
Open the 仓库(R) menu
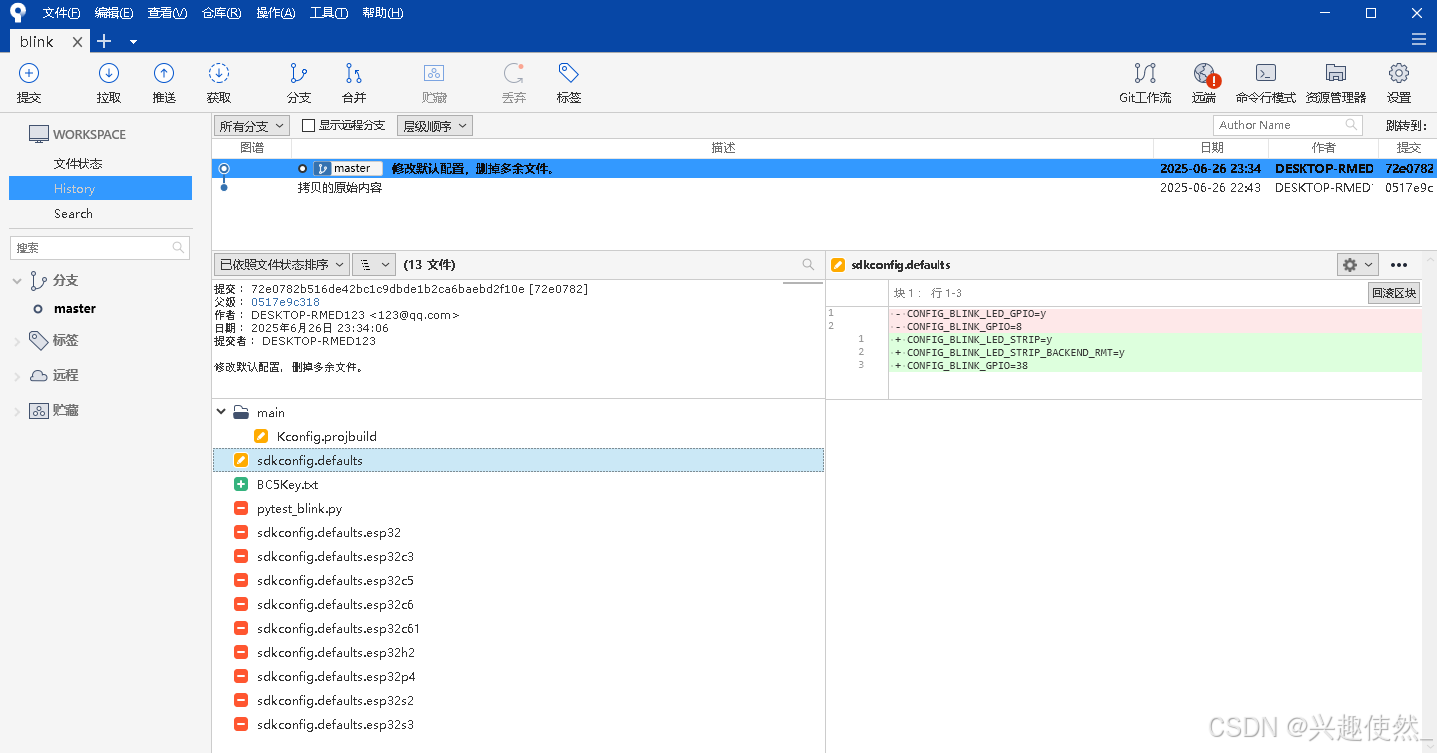click(221, 13)
